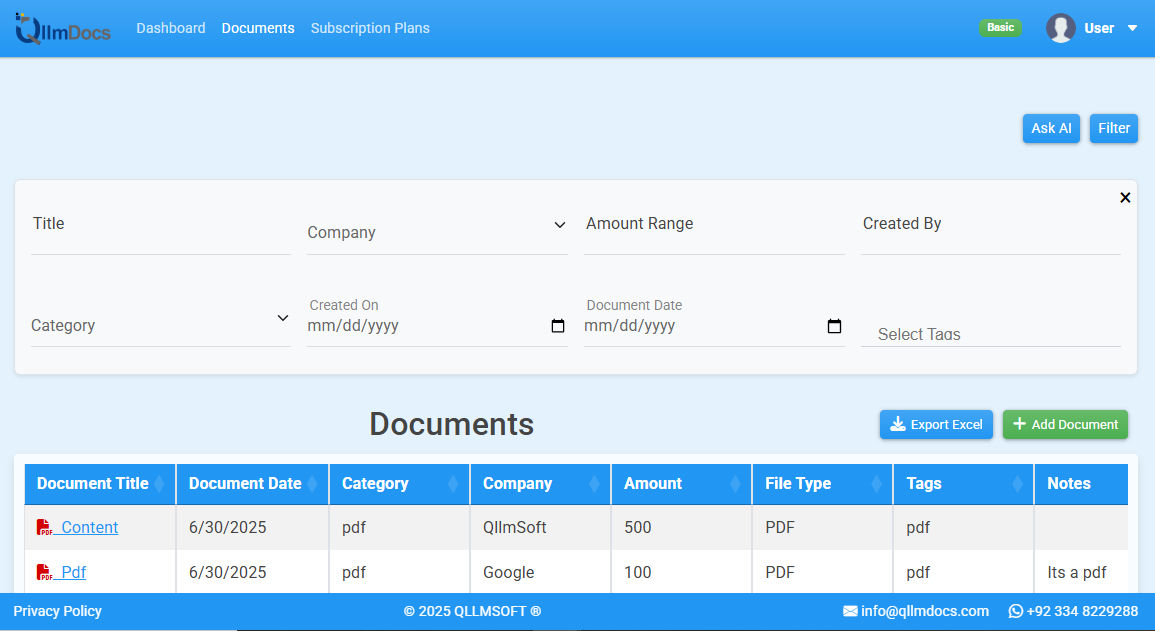Click the Filter button
1155x631 pixels.
(x=1113, y=128)
